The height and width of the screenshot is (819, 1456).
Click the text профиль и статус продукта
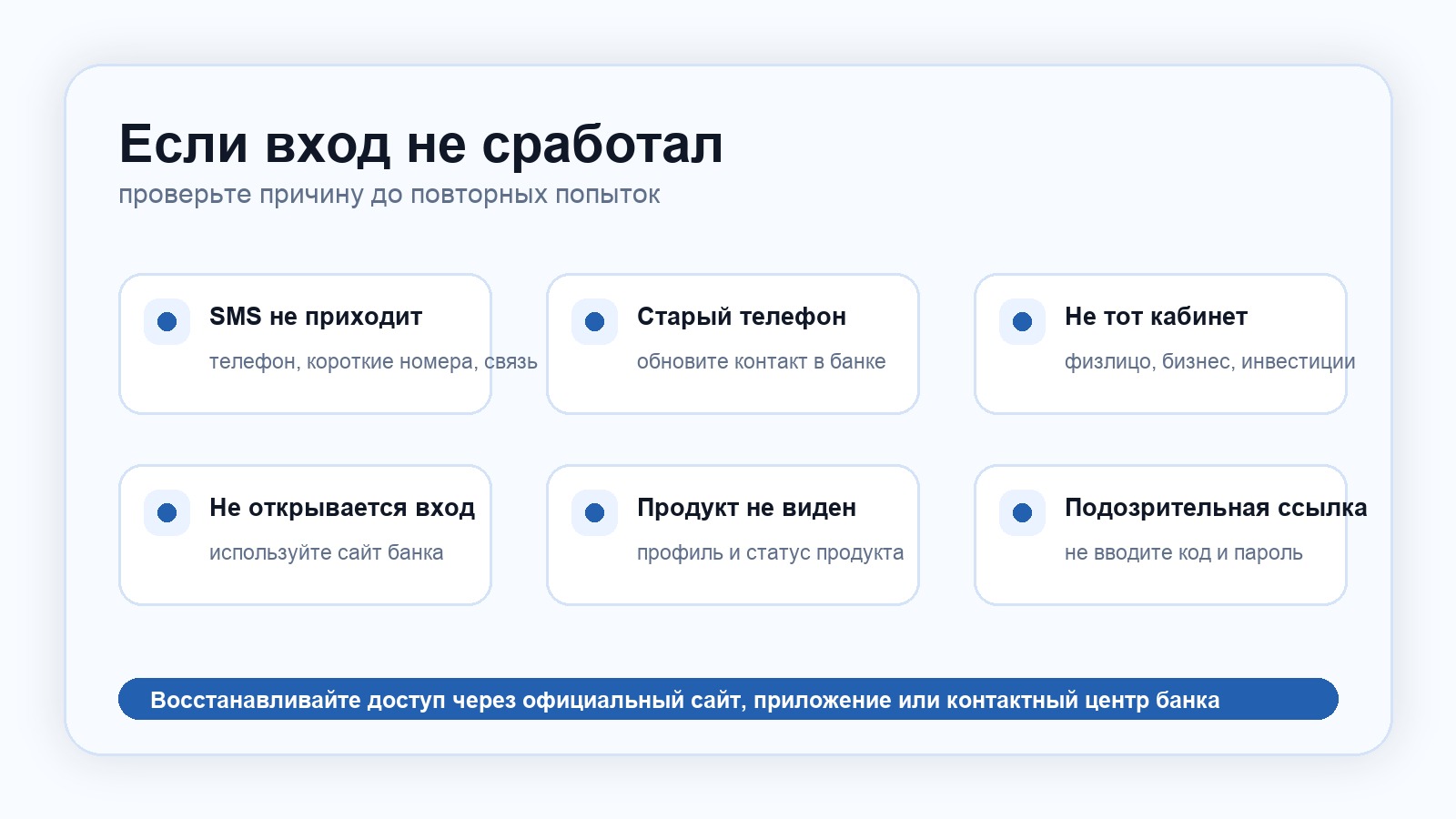point(770,552)
